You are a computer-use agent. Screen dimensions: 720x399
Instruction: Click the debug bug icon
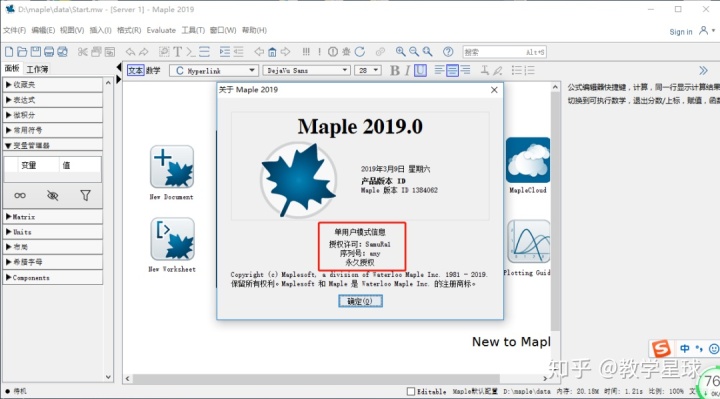[x=346, y=51]
